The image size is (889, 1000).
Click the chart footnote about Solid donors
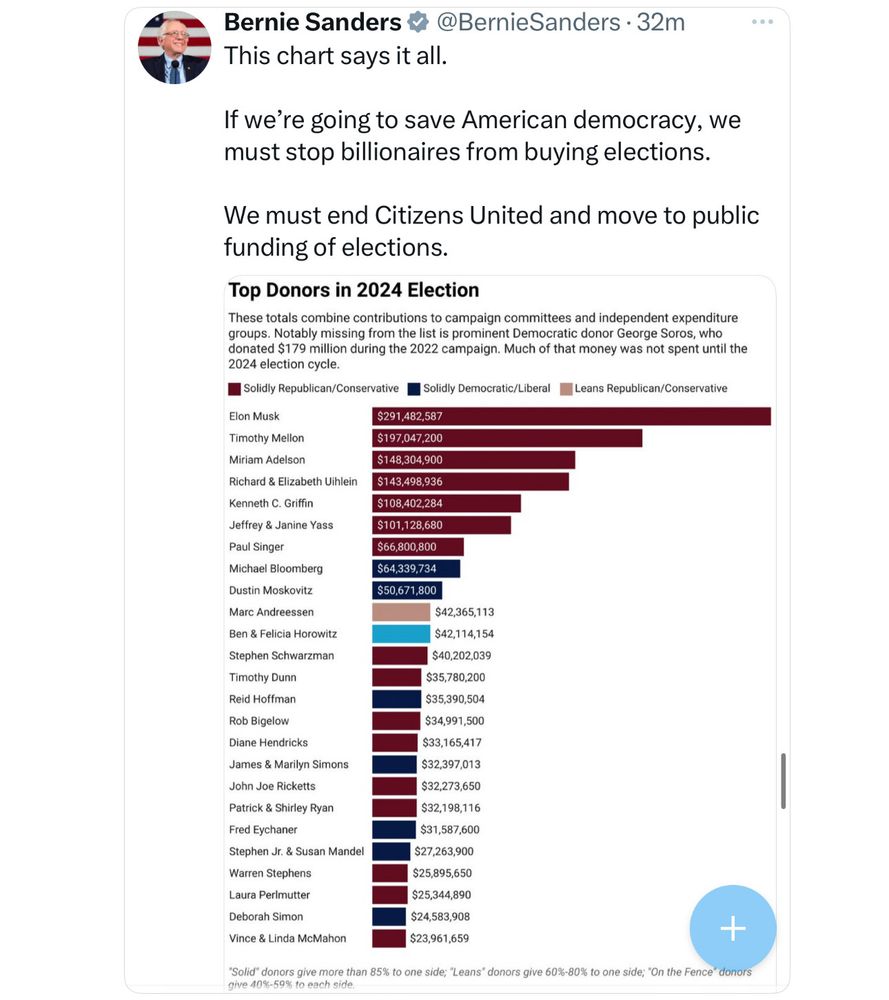[x=490, y=977]
